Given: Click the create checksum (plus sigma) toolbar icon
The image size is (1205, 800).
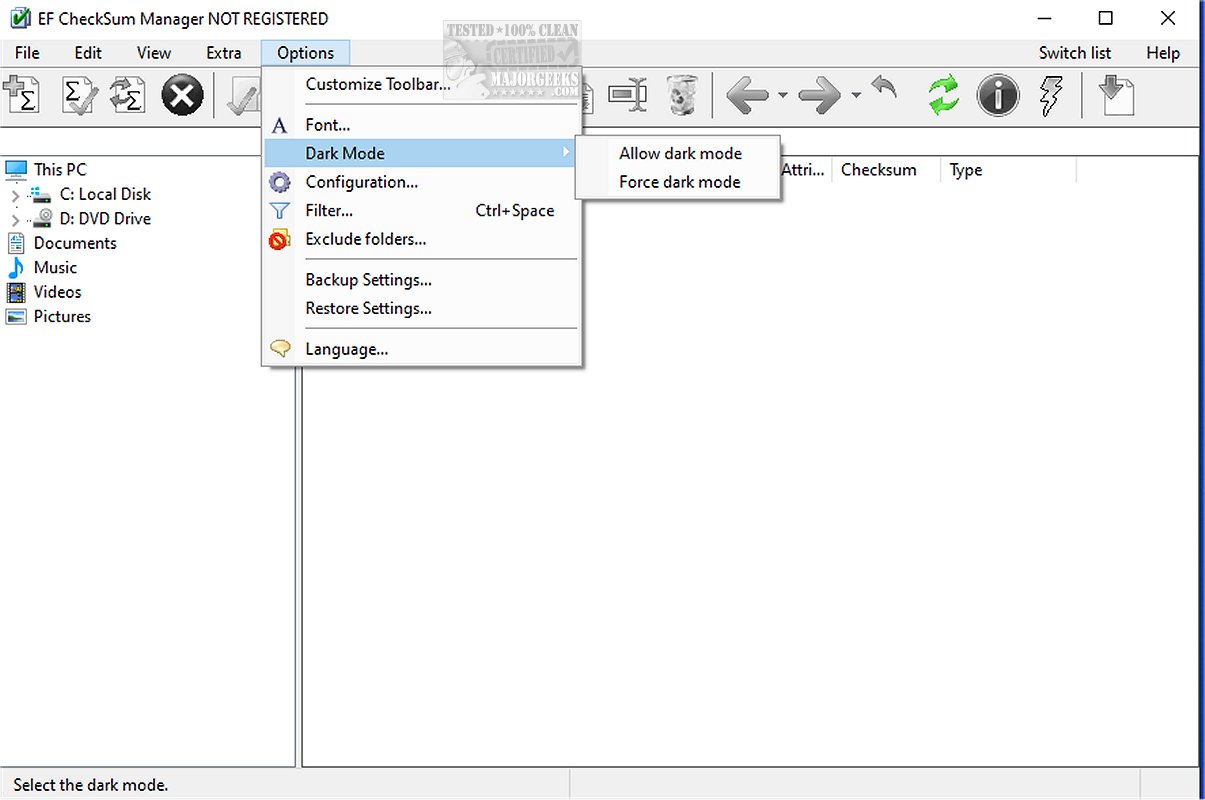Looking at the screenshot, I should pos(22,96).
